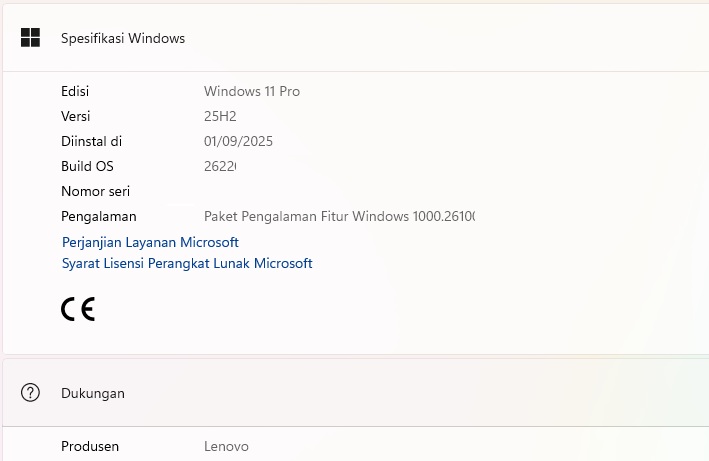Image resolution: width=709 pixels, height=461 pixels.
Task: Click the Produsen label
Action: [92, 446]
